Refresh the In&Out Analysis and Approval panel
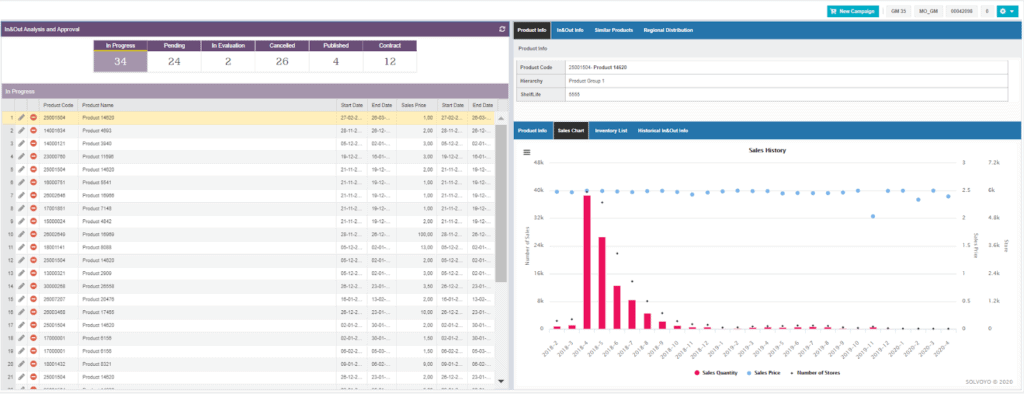The width and height of the screenshot is (1024, 394). pos(502,29)
